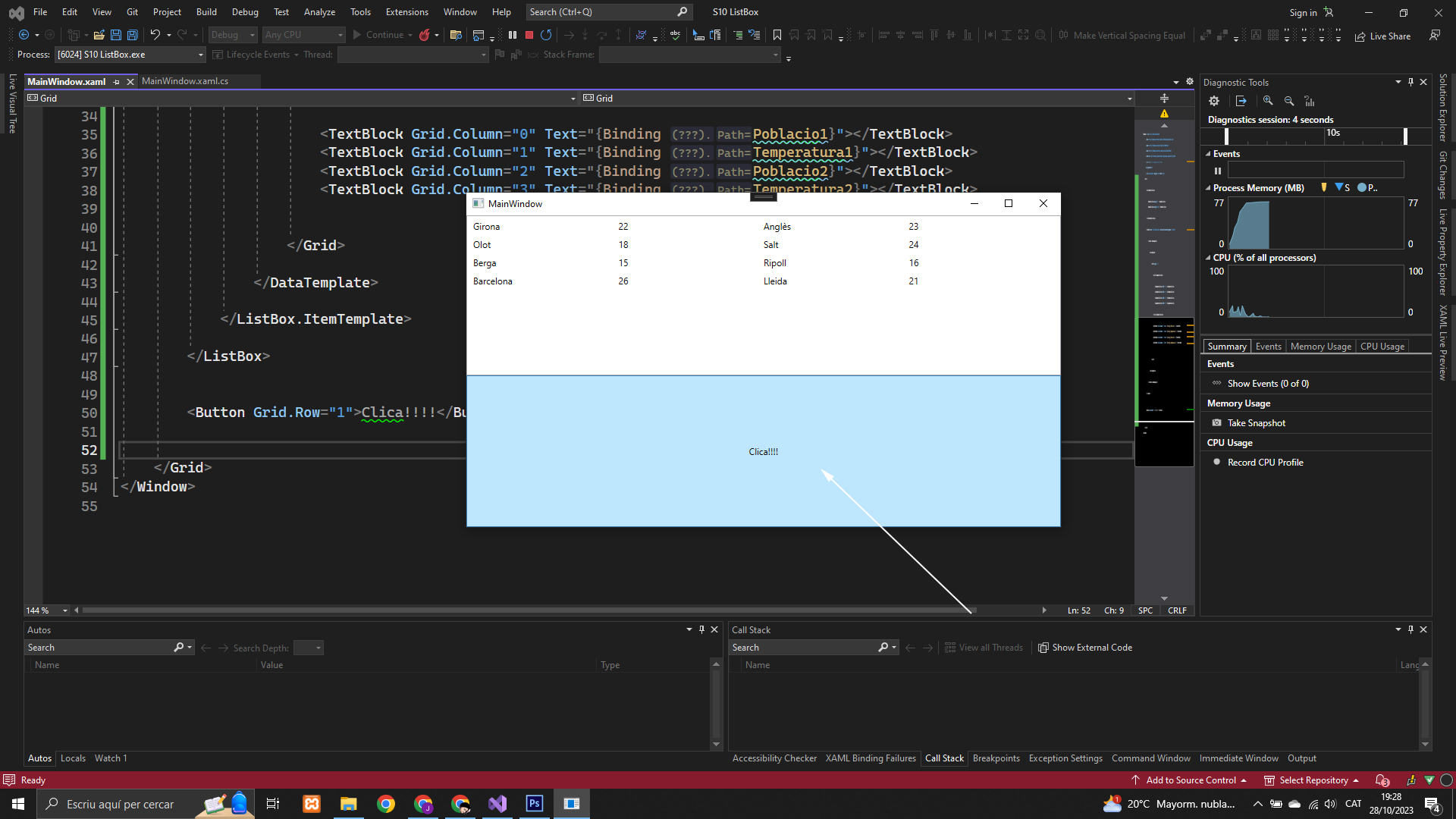Image resolution: width=1456 pixels, height=819 pixels.
Task: Click the Windows taskbar search box
Action: click(120, 805)
